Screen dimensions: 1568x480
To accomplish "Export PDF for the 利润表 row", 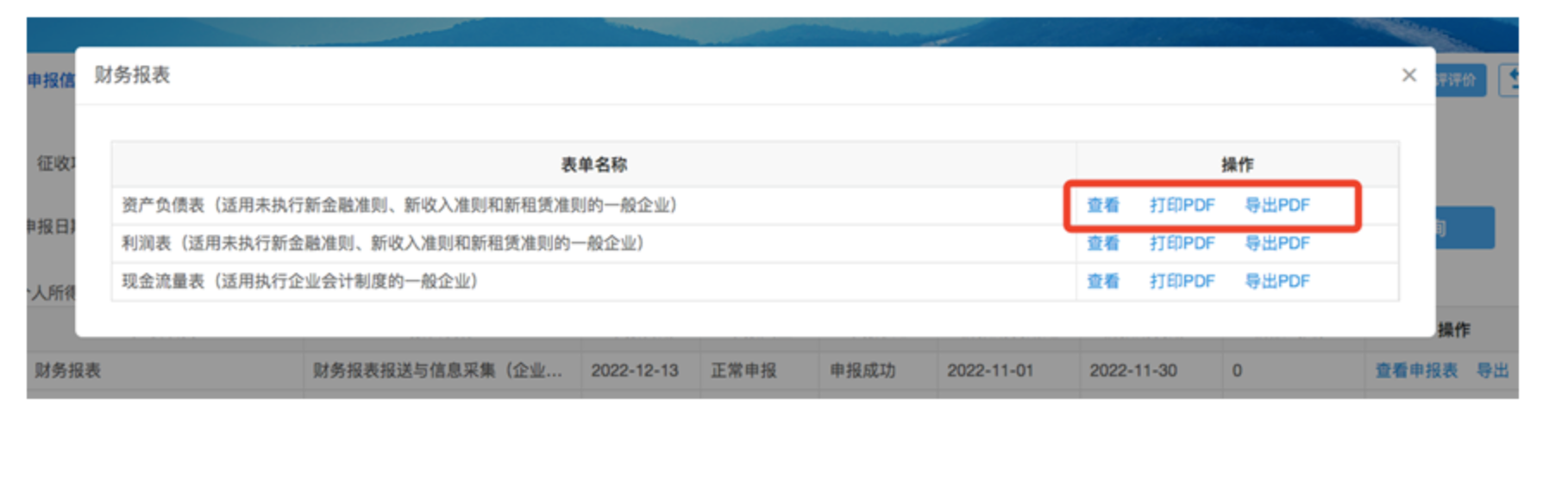I will pos(1277,243).
